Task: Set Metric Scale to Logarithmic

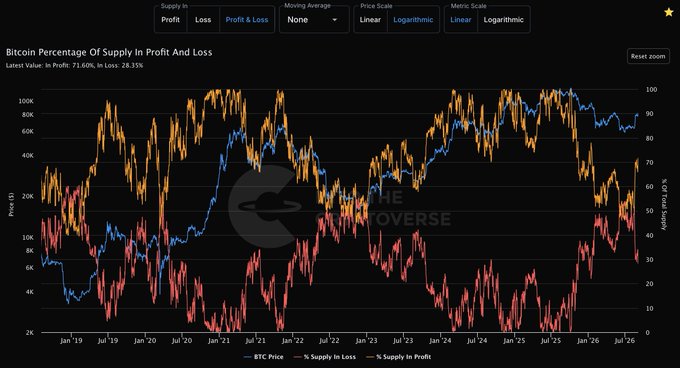Action: coord(503,20)
